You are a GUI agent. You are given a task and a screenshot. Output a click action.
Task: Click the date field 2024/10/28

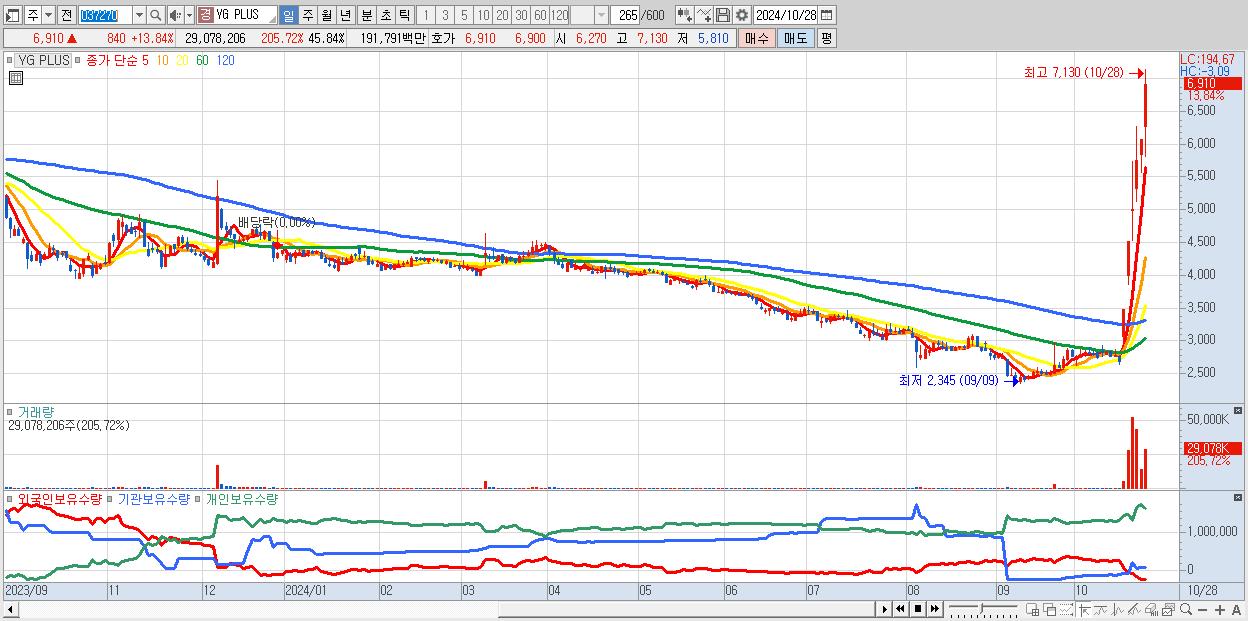[786, 15]
